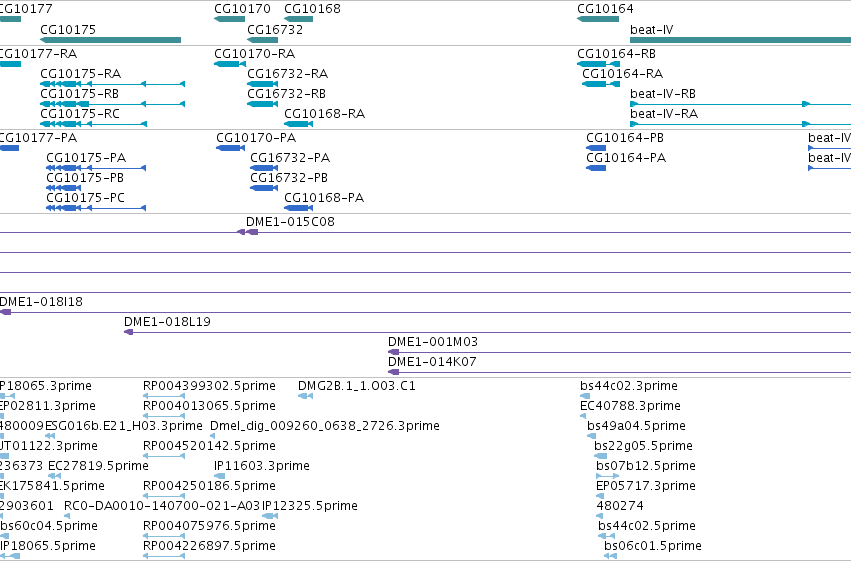Select protein CG10175-PA
Screen dimensions: 851x561
point(96,168)
